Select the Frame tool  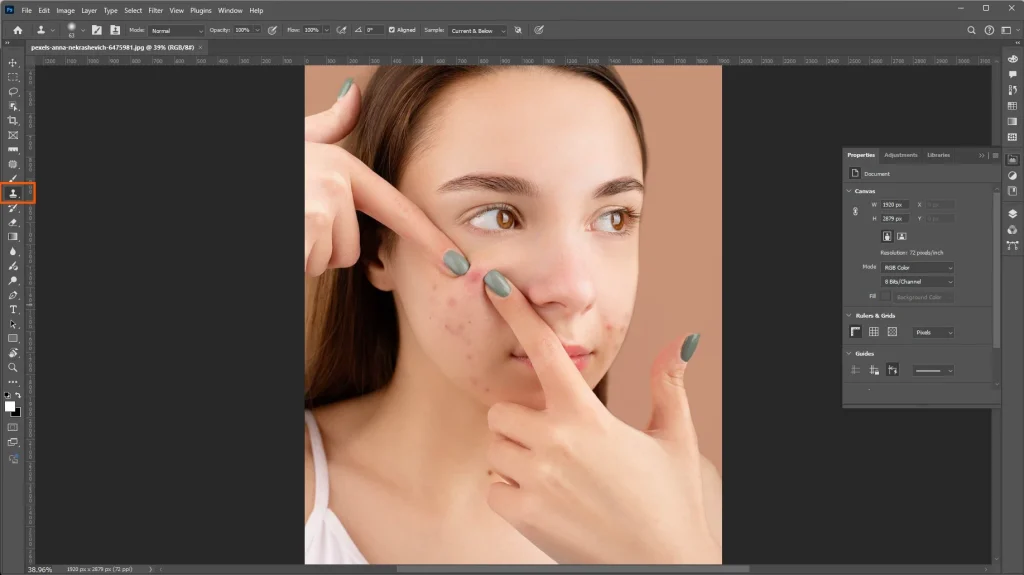pyautogui.click(x=12, y=135)
